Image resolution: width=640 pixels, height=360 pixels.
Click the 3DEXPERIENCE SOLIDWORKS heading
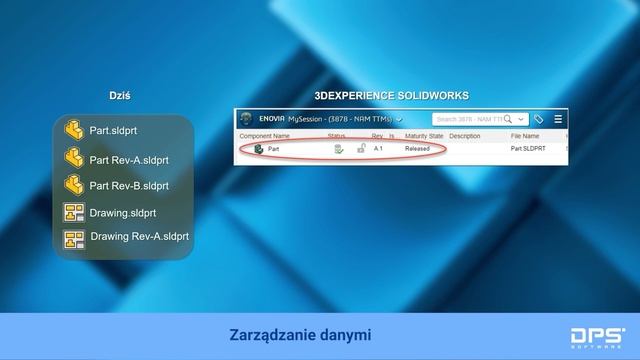[x=391, y=96]
